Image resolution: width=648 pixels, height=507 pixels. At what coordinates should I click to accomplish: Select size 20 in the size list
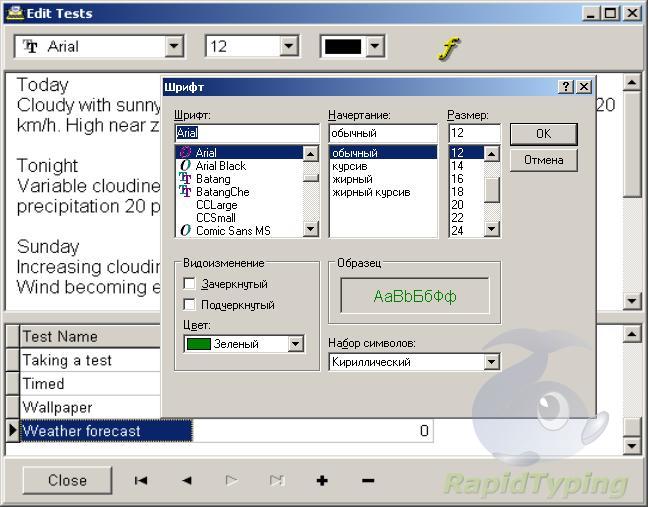(466, 205)
